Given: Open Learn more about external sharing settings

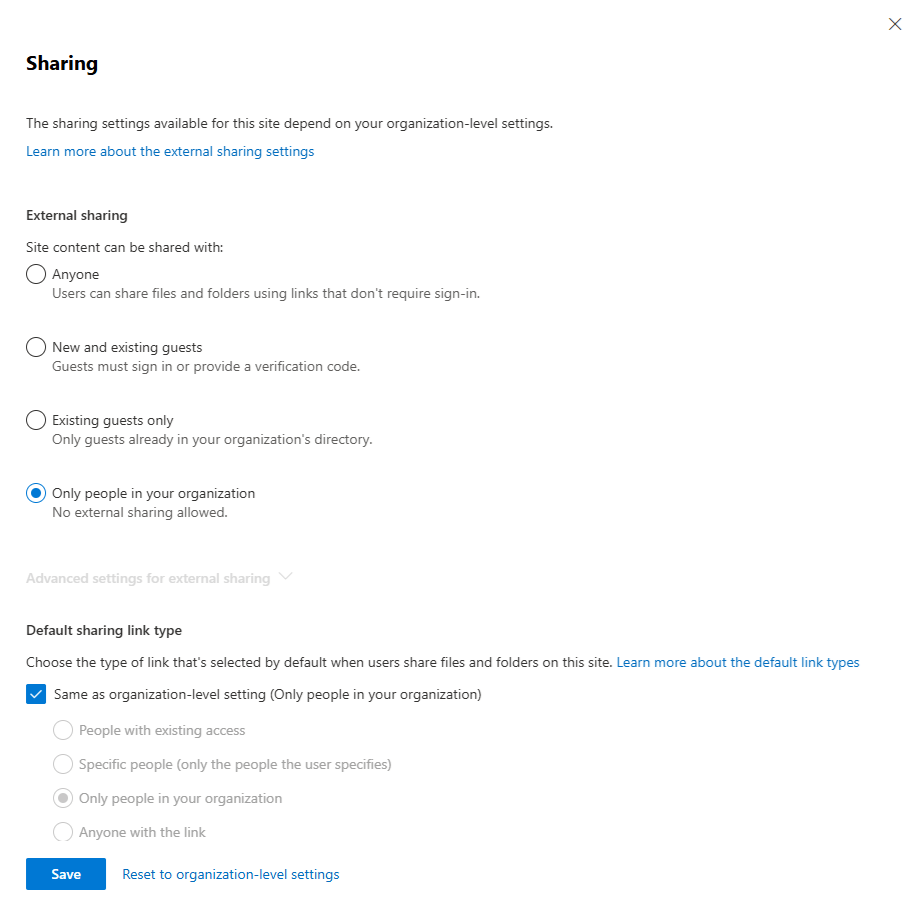Looking at the screenshot, I should 170,151.
